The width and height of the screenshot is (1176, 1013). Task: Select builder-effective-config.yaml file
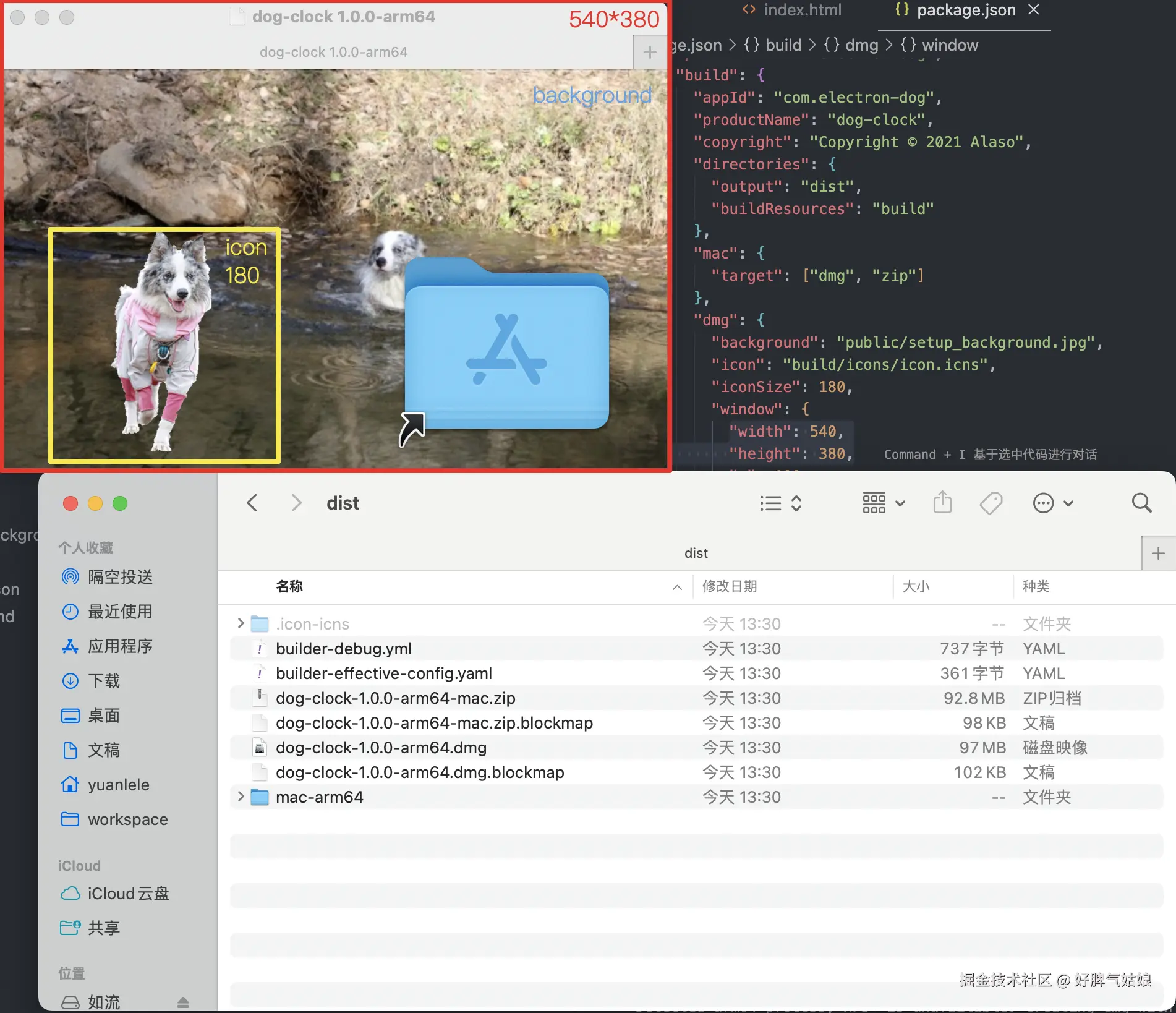[x=696, y=673]
